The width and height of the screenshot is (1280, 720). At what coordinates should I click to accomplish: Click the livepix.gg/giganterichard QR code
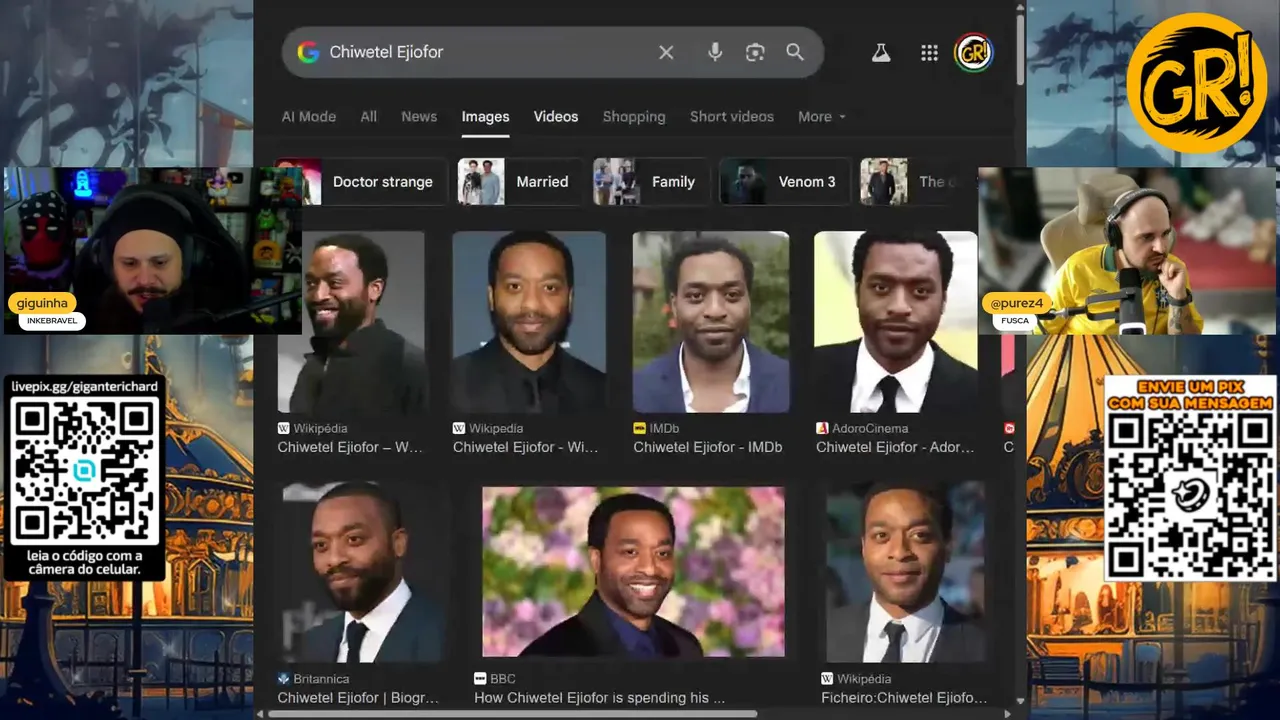click(85, 468)
